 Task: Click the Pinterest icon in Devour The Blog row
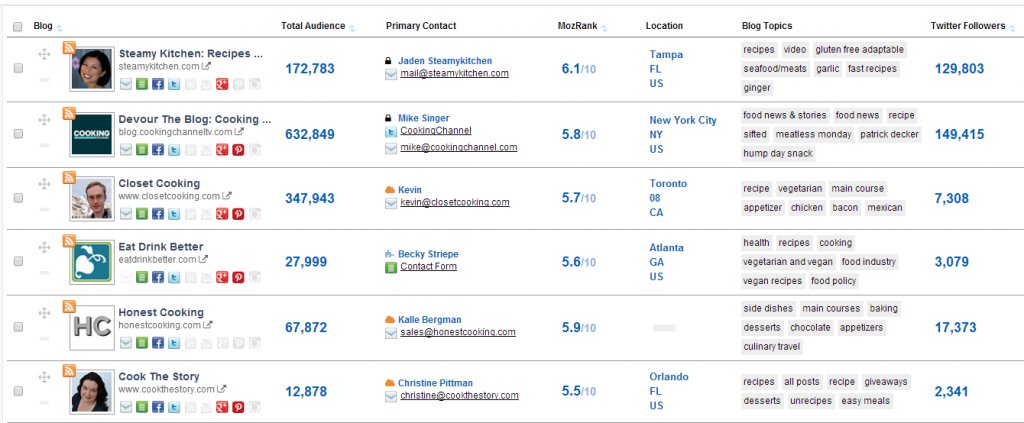238,149
